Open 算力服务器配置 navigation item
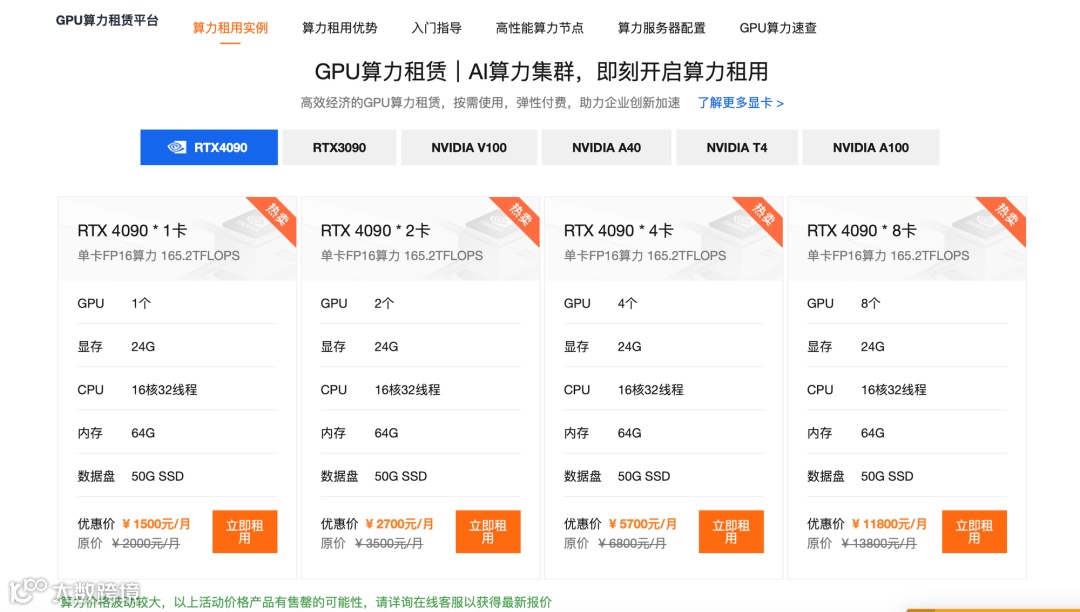The width and height of the screenshot is (1080, 612). coord(661,28)
